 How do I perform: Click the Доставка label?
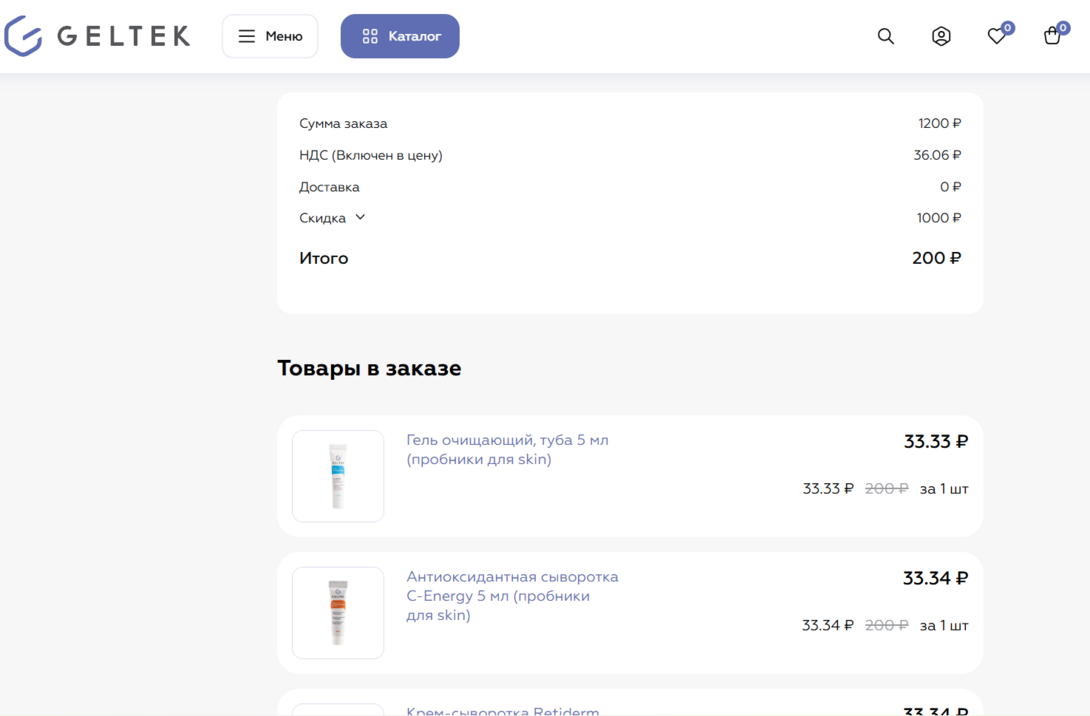(x=329, y=187)
